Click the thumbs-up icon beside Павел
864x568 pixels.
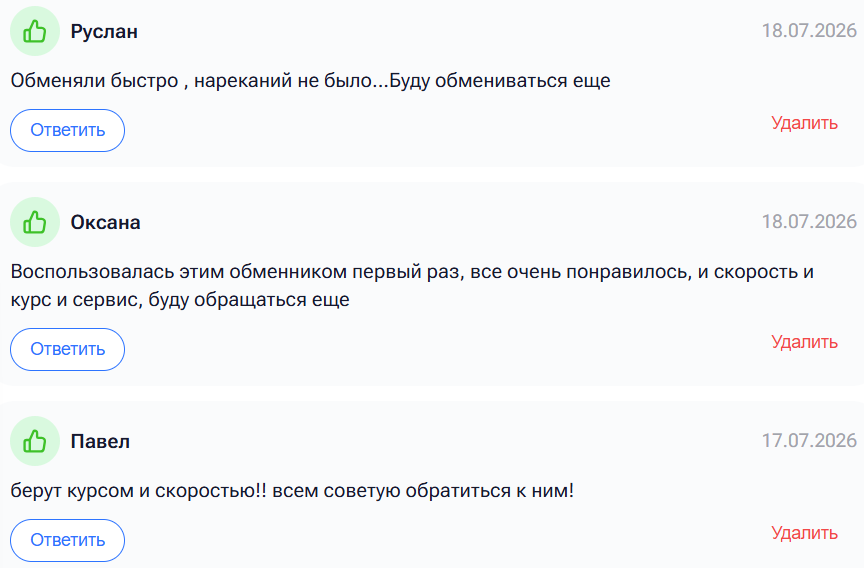pyautogui.click(x=35, y=441)
